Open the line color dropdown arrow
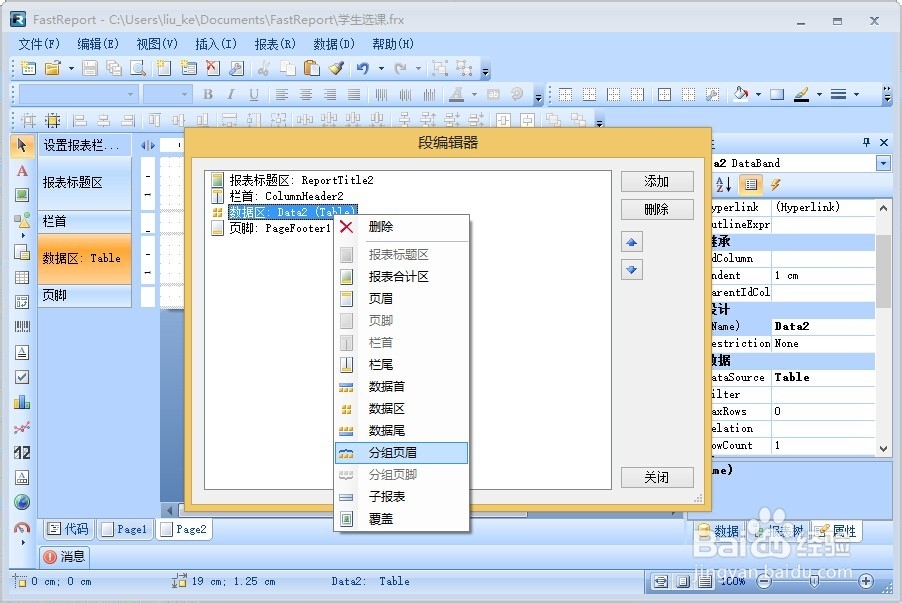The height and width of the screenshot is (603, 902). point(819,94)
